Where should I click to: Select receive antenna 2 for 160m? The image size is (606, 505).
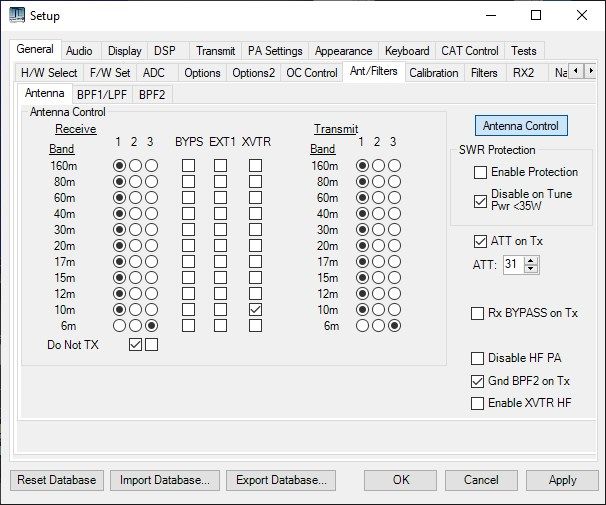136,165
